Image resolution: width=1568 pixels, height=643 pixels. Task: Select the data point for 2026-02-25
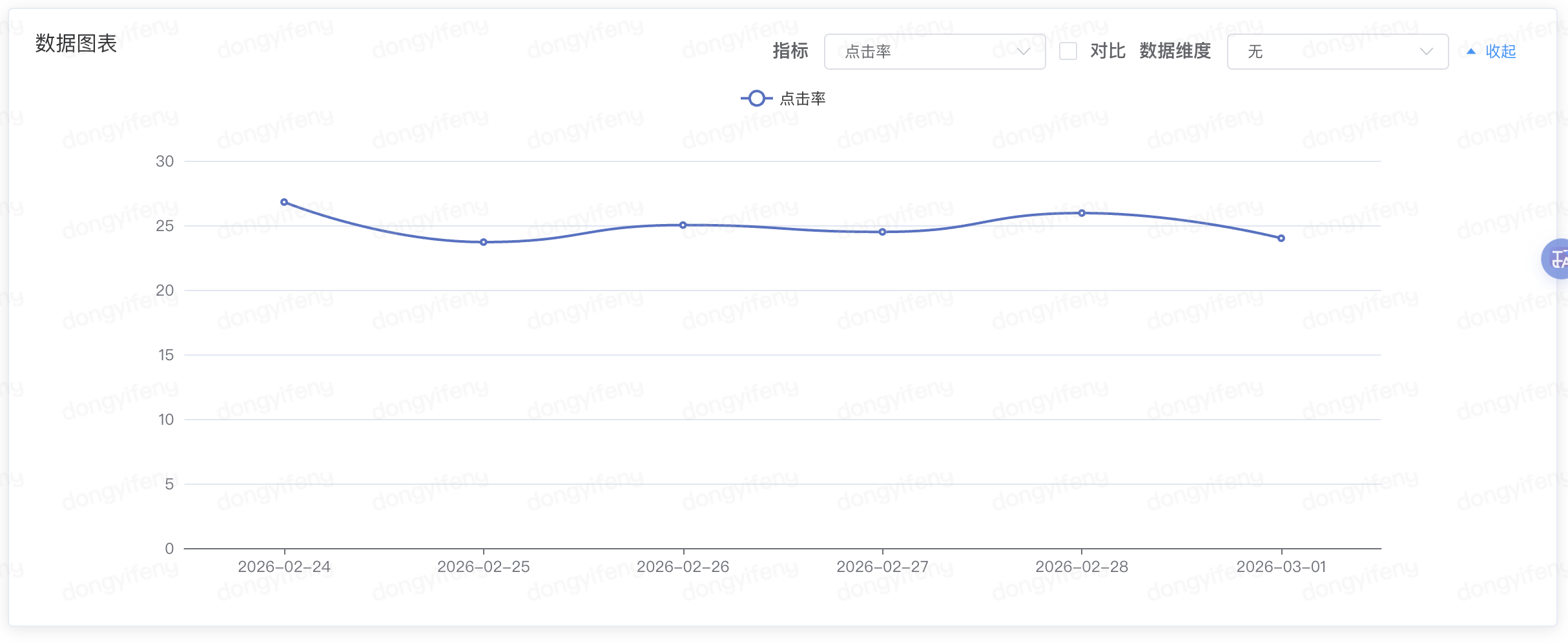pos(484,242)
